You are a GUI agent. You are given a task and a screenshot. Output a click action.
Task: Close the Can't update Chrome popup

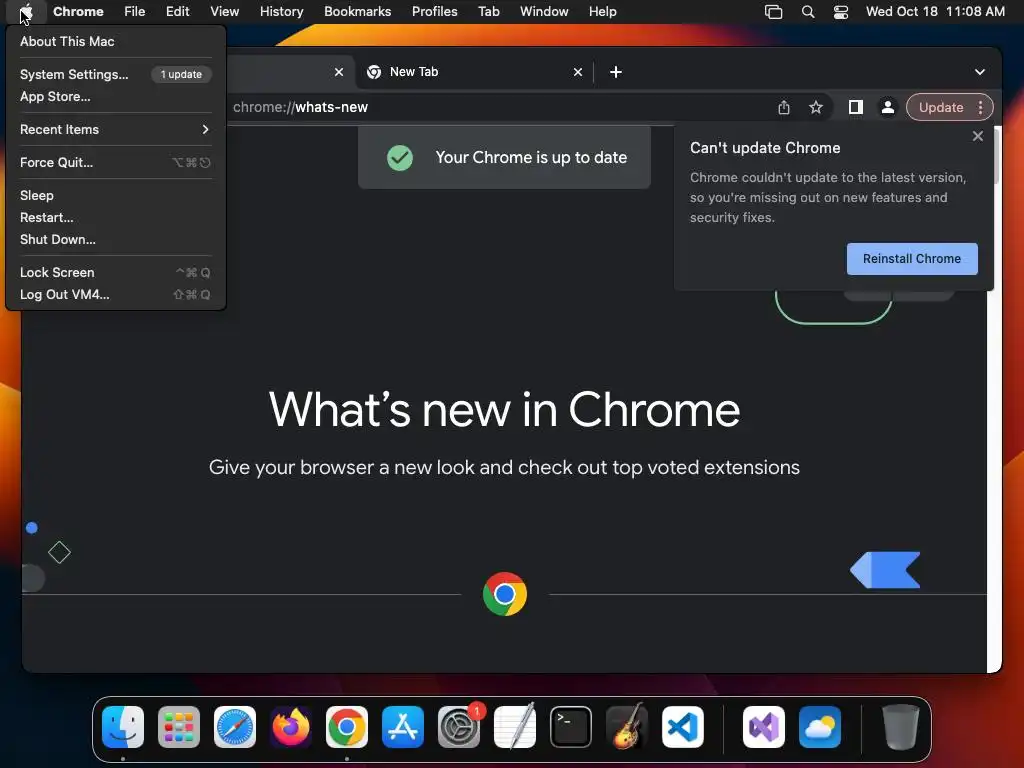(978, 136)
